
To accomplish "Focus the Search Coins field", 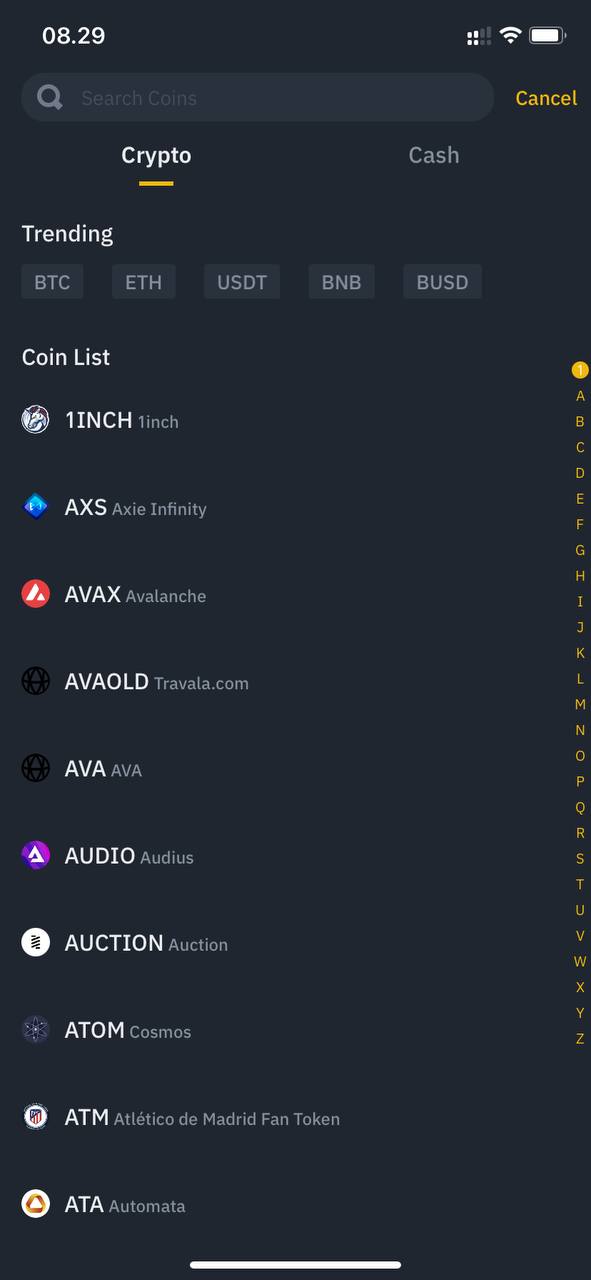I will 258,97.
